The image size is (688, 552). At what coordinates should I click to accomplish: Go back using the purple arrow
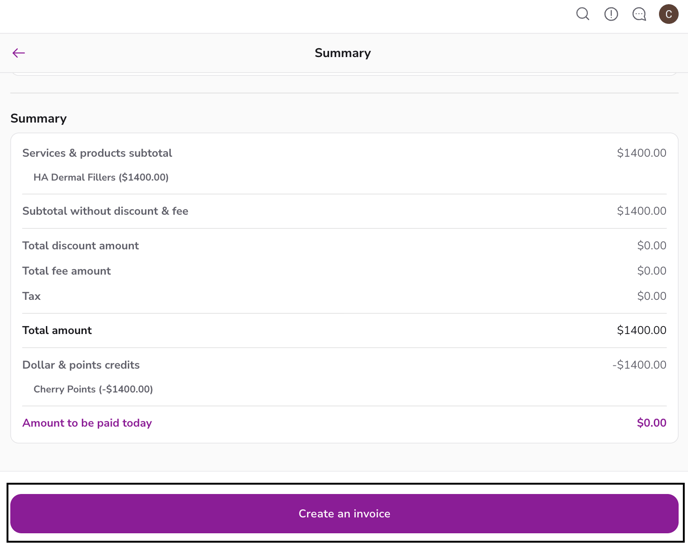(x=19, y=53)
